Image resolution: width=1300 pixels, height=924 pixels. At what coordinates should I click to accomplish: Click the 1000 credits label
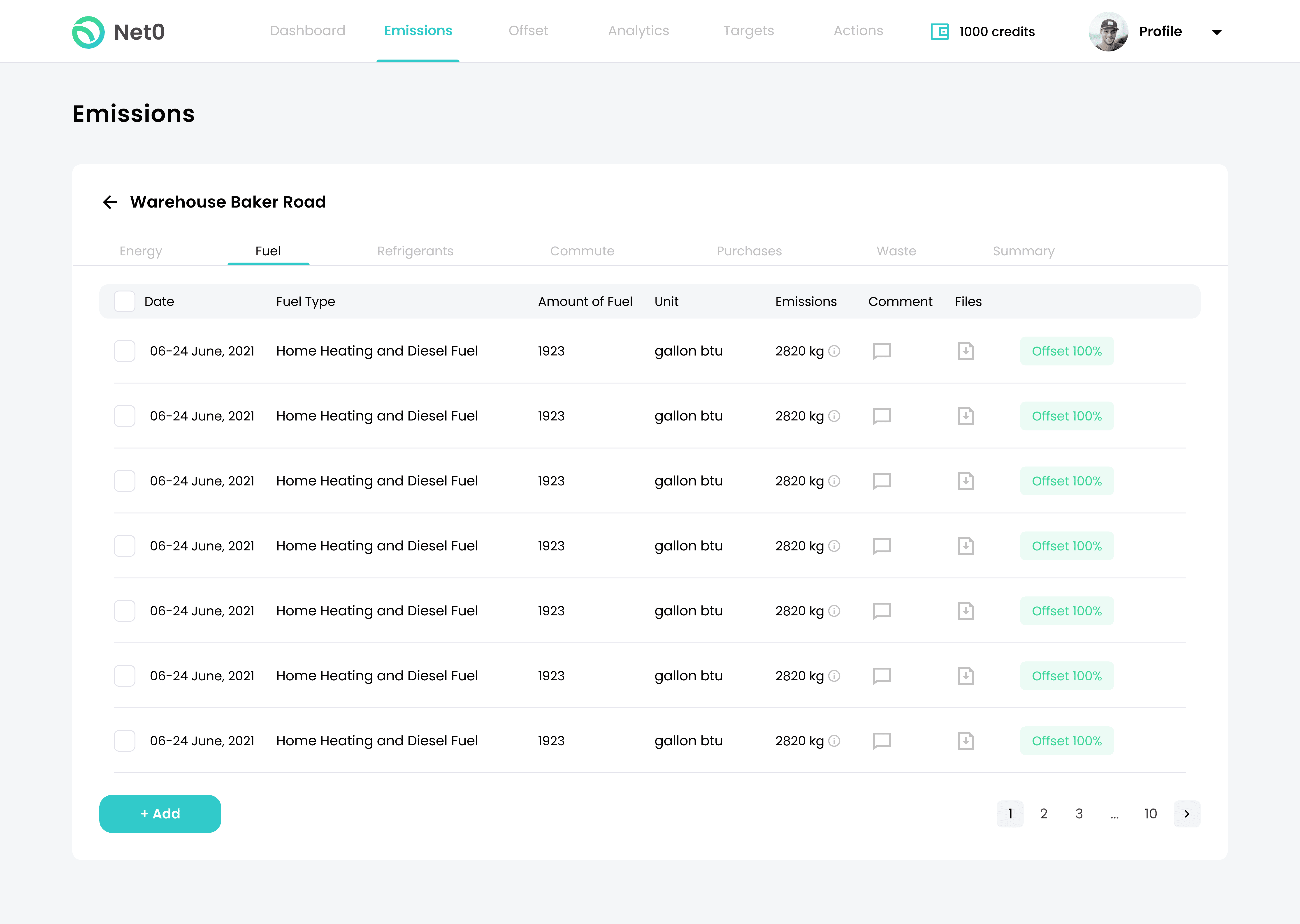pos(997,32)
